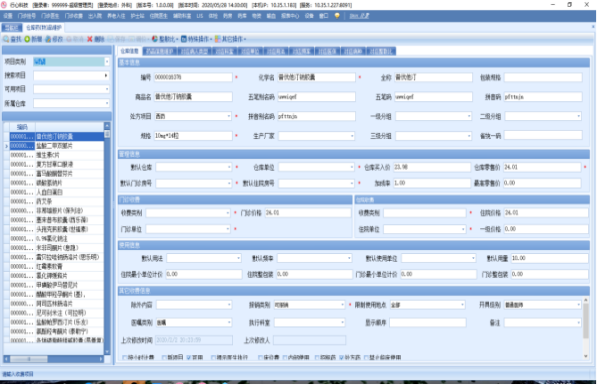Viewport: 597px width, 385px height.
Task: Click the light bulb icon in the menu bar
Action: point(337,16)
